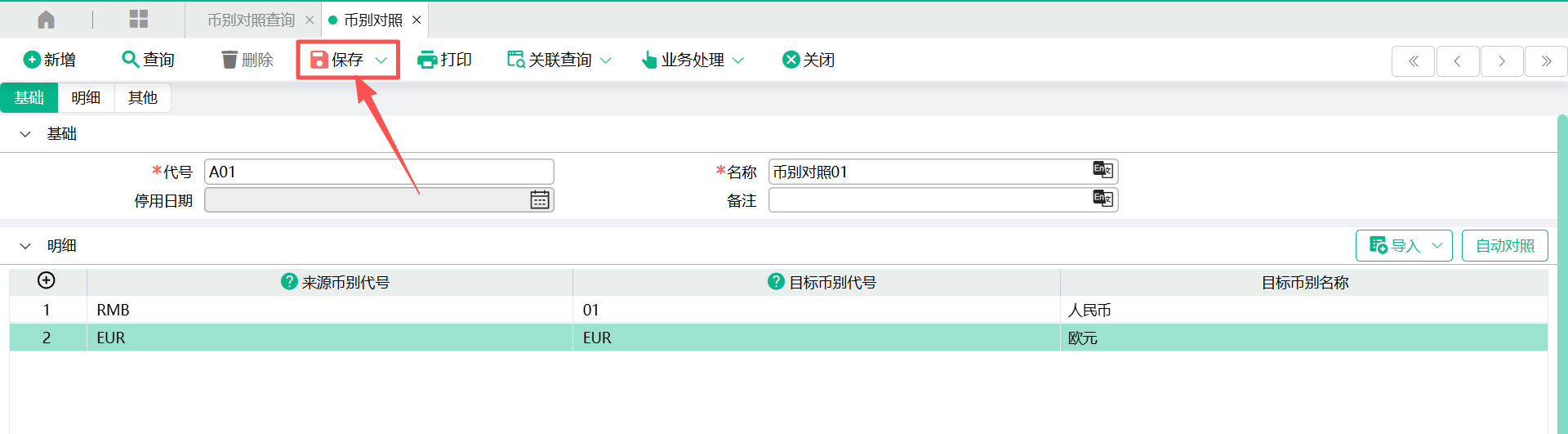Add detail row with plus circle icon
Viewport: 1568px width, 434px height.
[47, 280]
